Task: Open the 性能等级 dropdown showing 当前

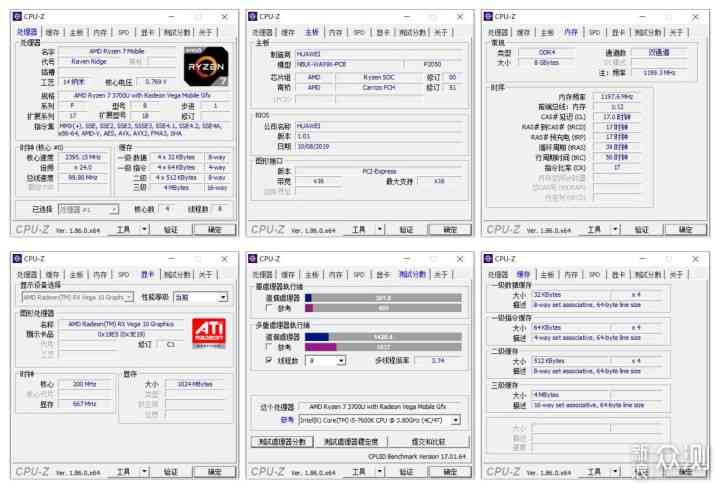Action: click(201, 297)
